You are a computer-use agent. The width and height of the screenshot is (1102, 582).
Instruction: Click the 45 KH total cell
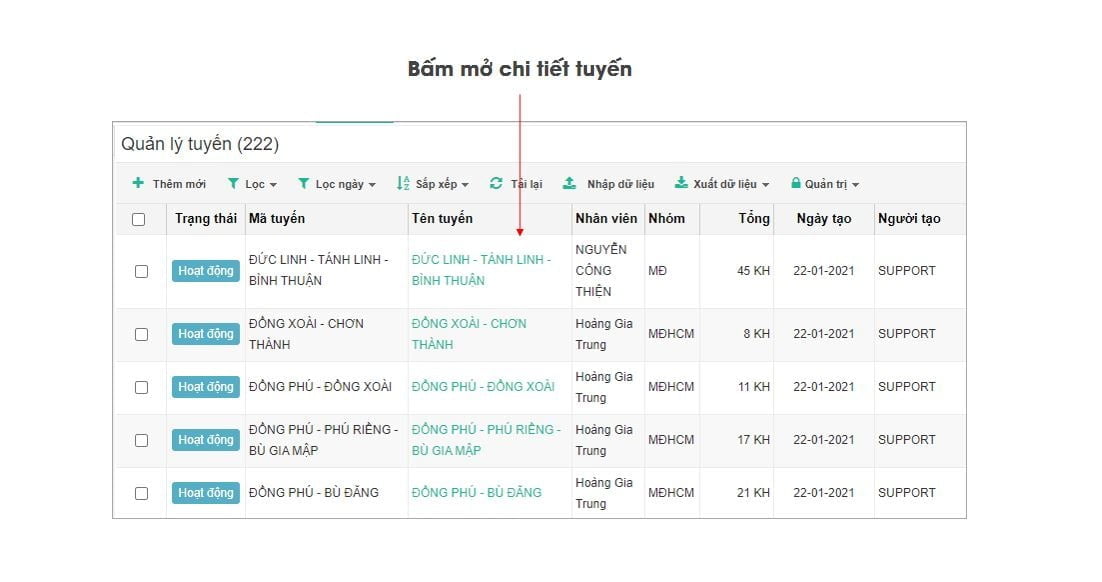coord(753,271)
